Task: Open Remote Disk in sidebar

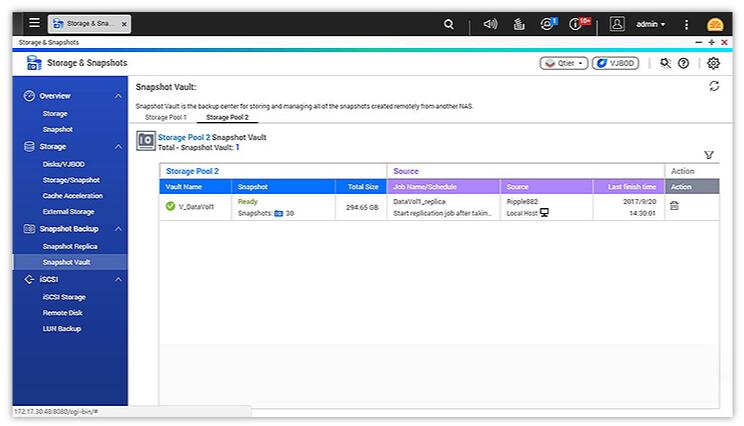Action: coord(63,313)
